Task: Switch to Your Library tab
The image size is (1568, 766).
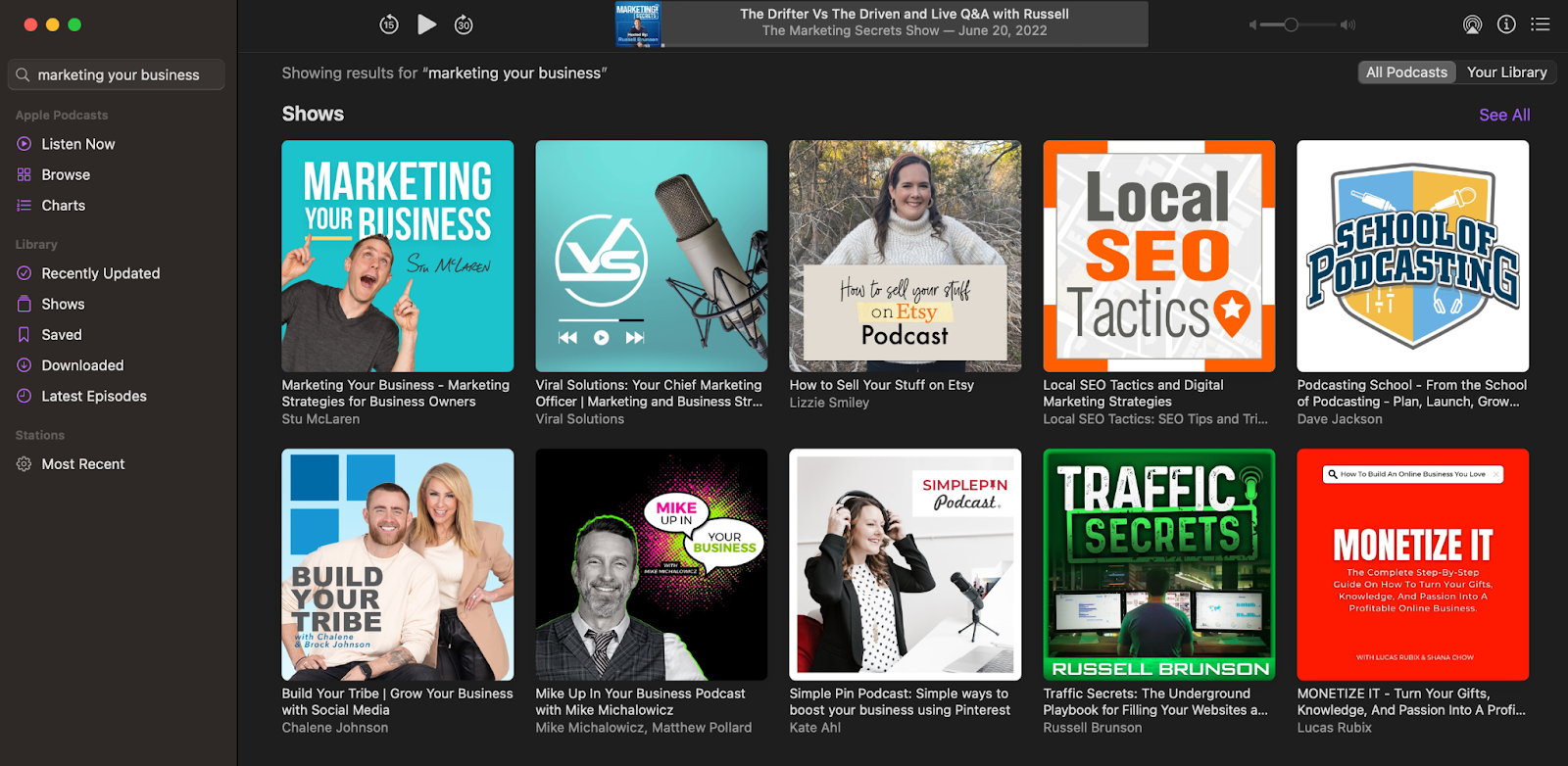Action: 1506,72
